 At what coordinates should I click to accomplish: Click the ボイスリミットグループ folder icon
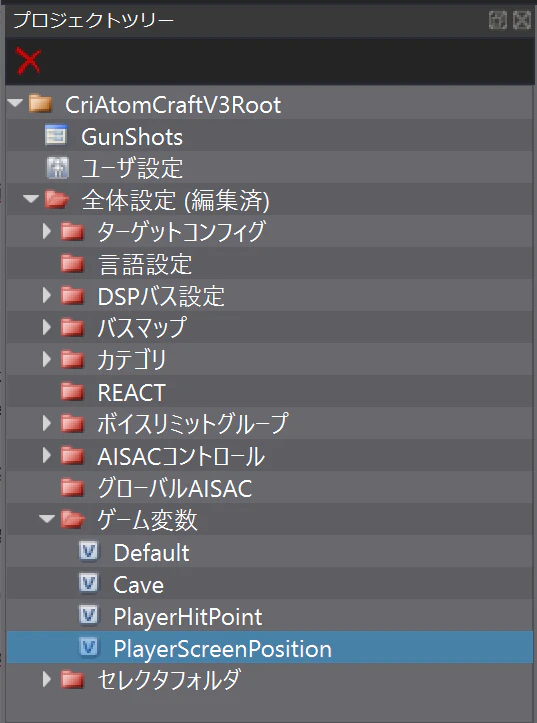(x=72, y=424)
